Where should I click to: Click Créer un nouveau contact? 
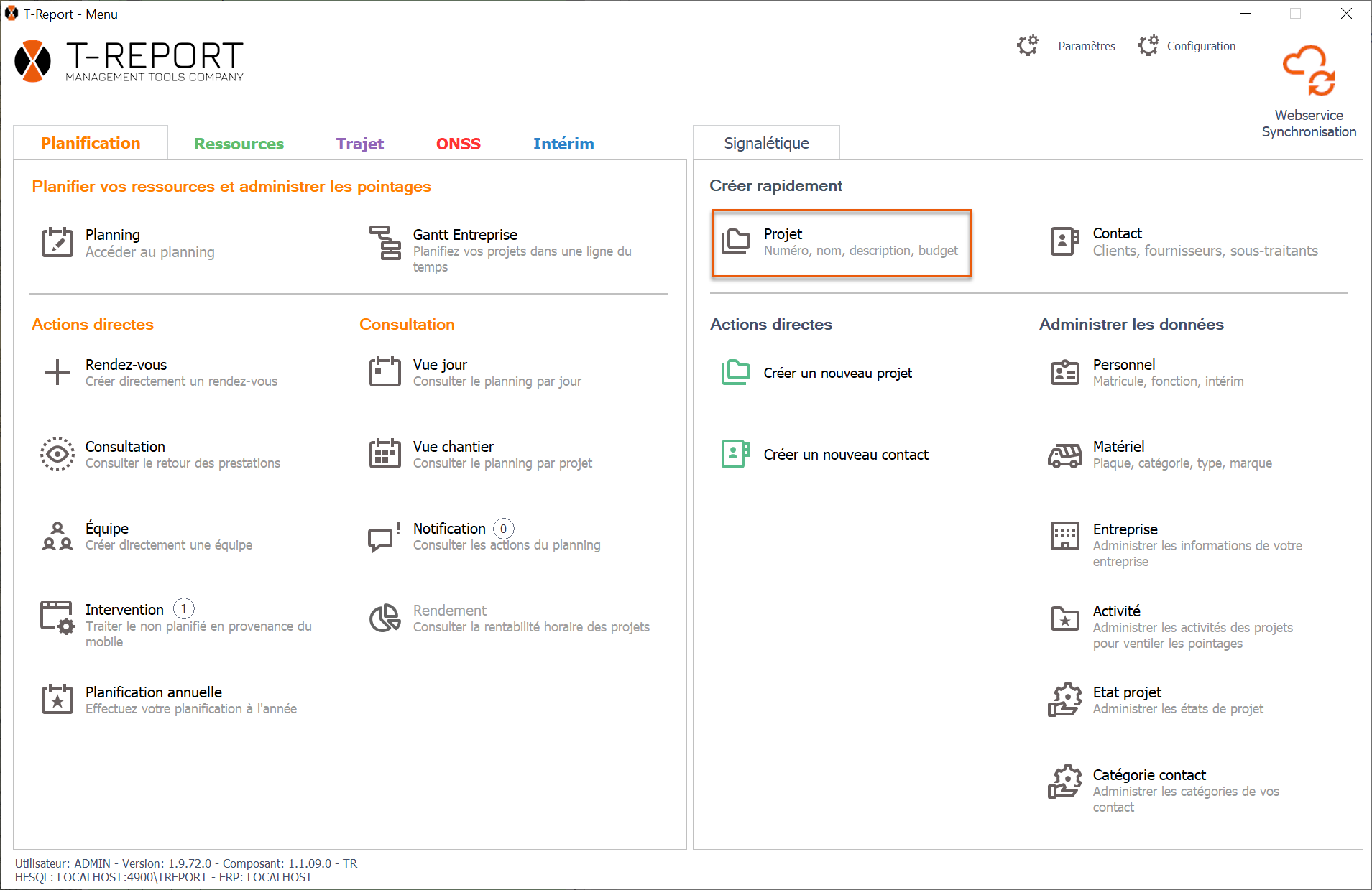tap(845, 455)
